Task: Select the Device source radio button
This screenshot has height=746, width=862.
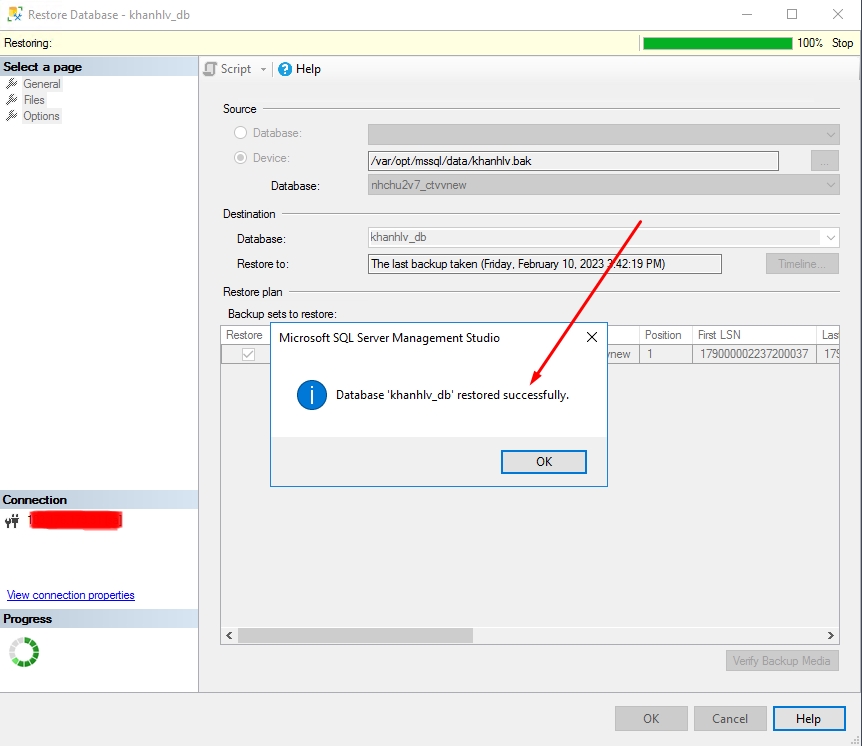Action: 240,158
